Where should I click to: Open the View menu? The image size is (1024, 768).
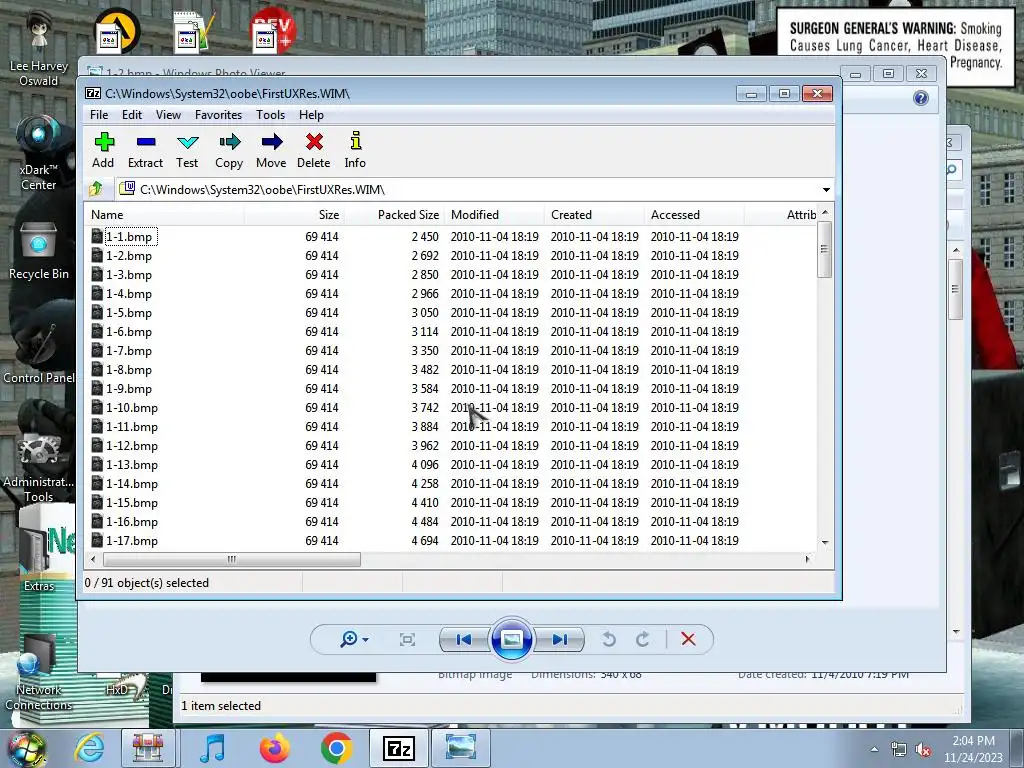(168, 115)
